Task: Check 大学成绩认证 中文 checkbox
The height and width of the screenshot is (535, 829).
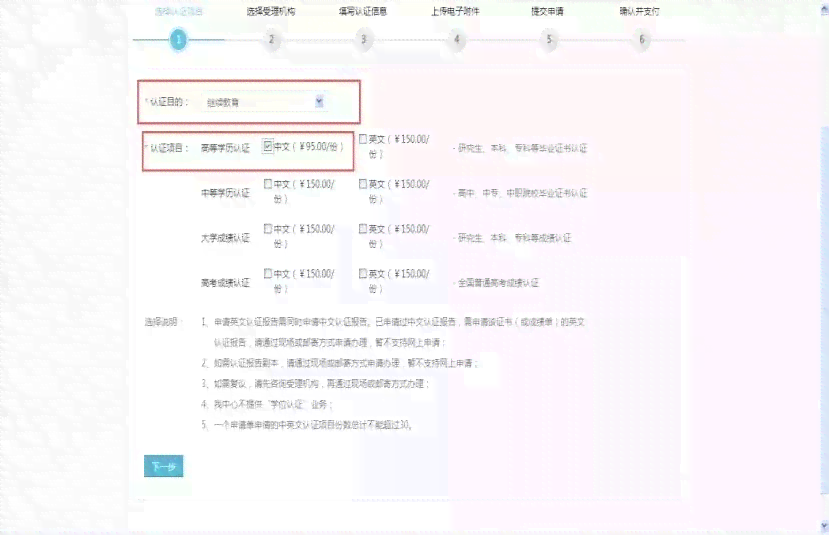Action: tap(268, 229)
